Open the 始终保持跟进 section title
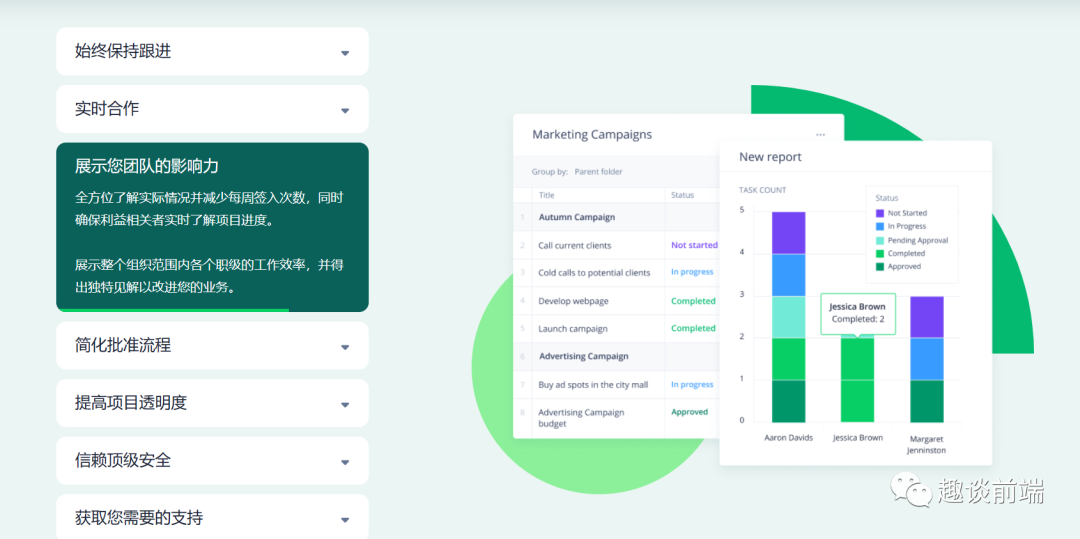The image size is (1080, 539). point(123,51)
